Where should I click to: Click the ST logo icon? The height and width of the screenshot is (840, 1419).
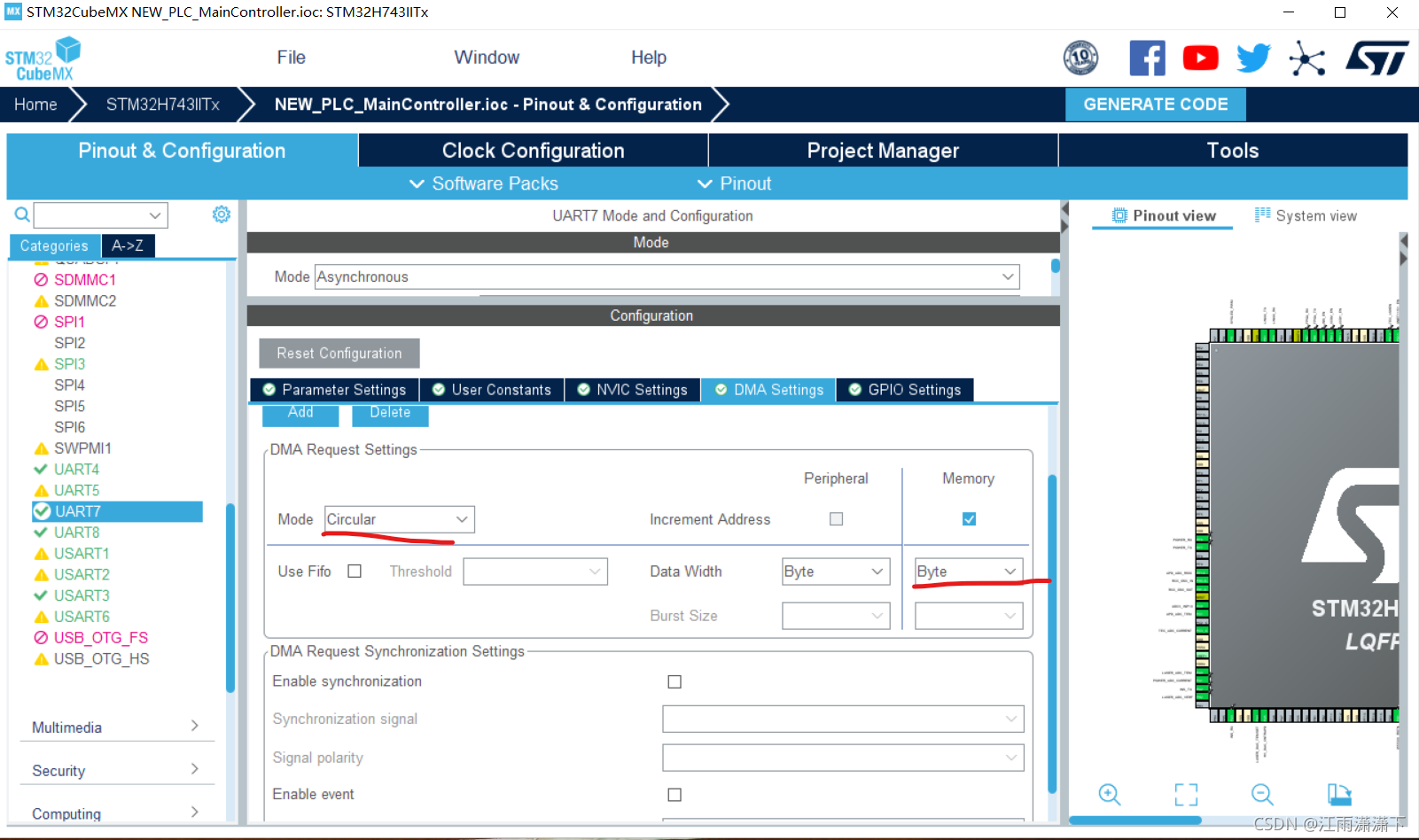[1376, 58]
